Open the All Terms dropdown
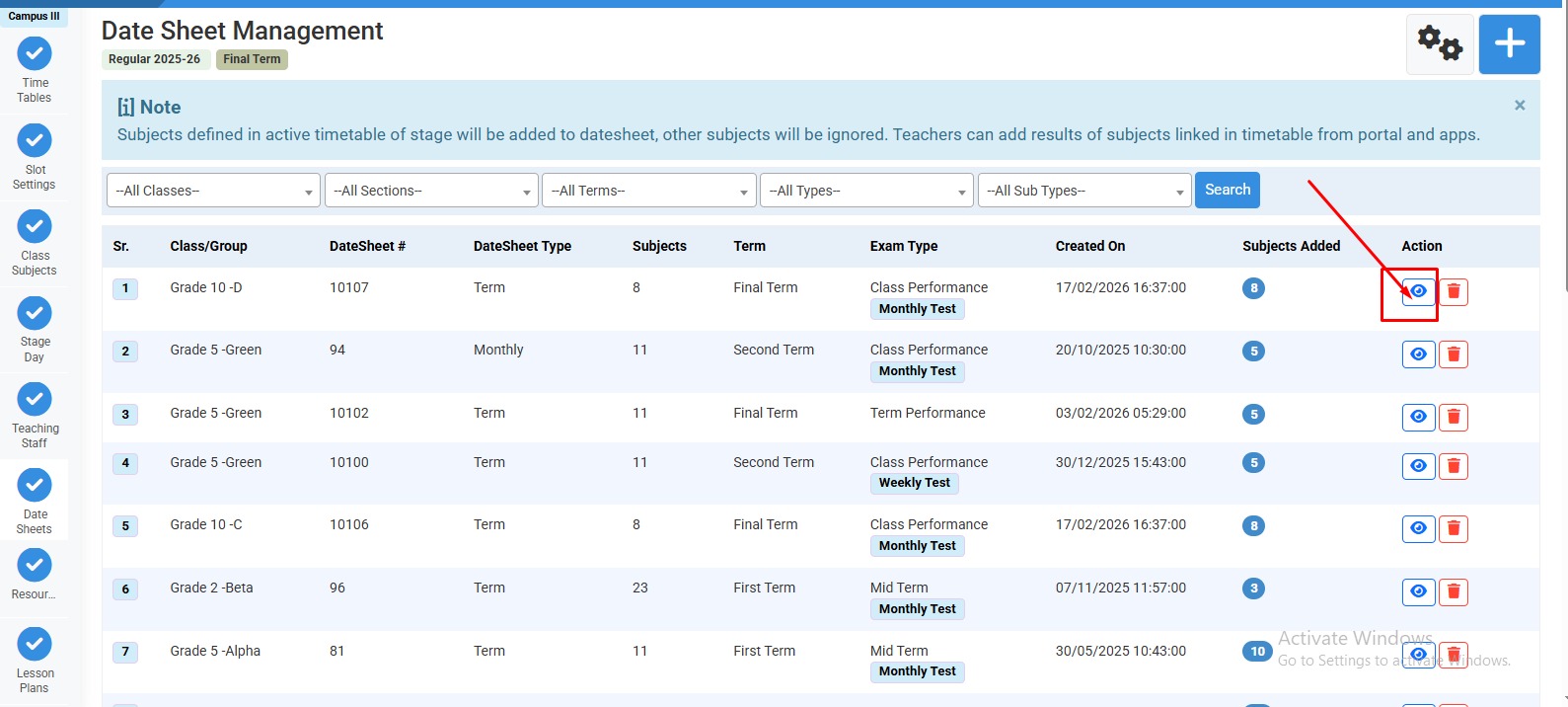1568x707 pixels. click(649, 191)
